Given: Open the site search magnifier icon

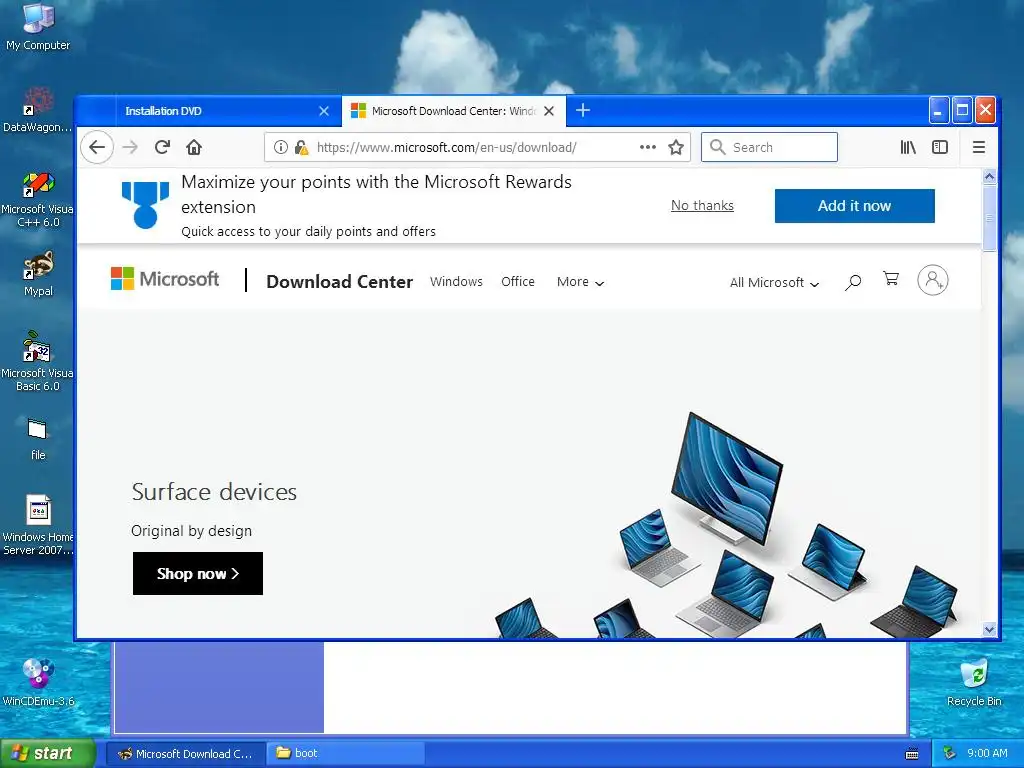Looking at the screenshot, I should (853, 282).
